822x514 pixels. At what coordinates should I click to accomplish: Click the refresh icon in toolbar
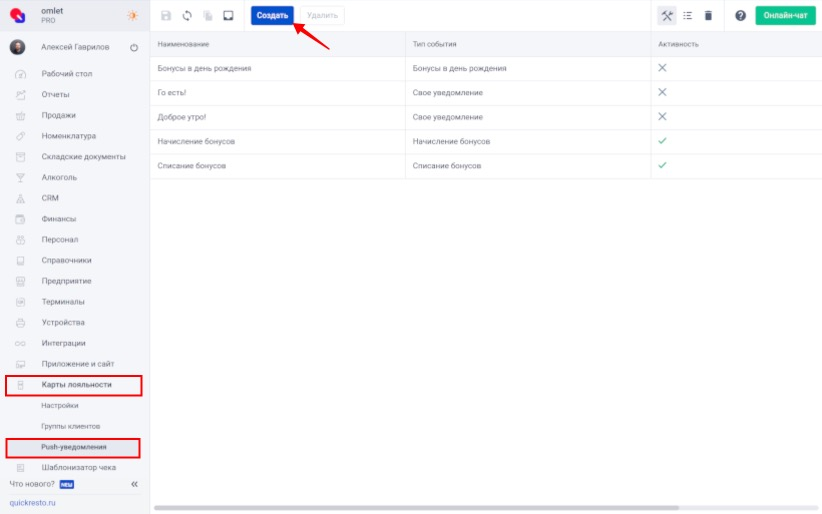click(187, 16)
